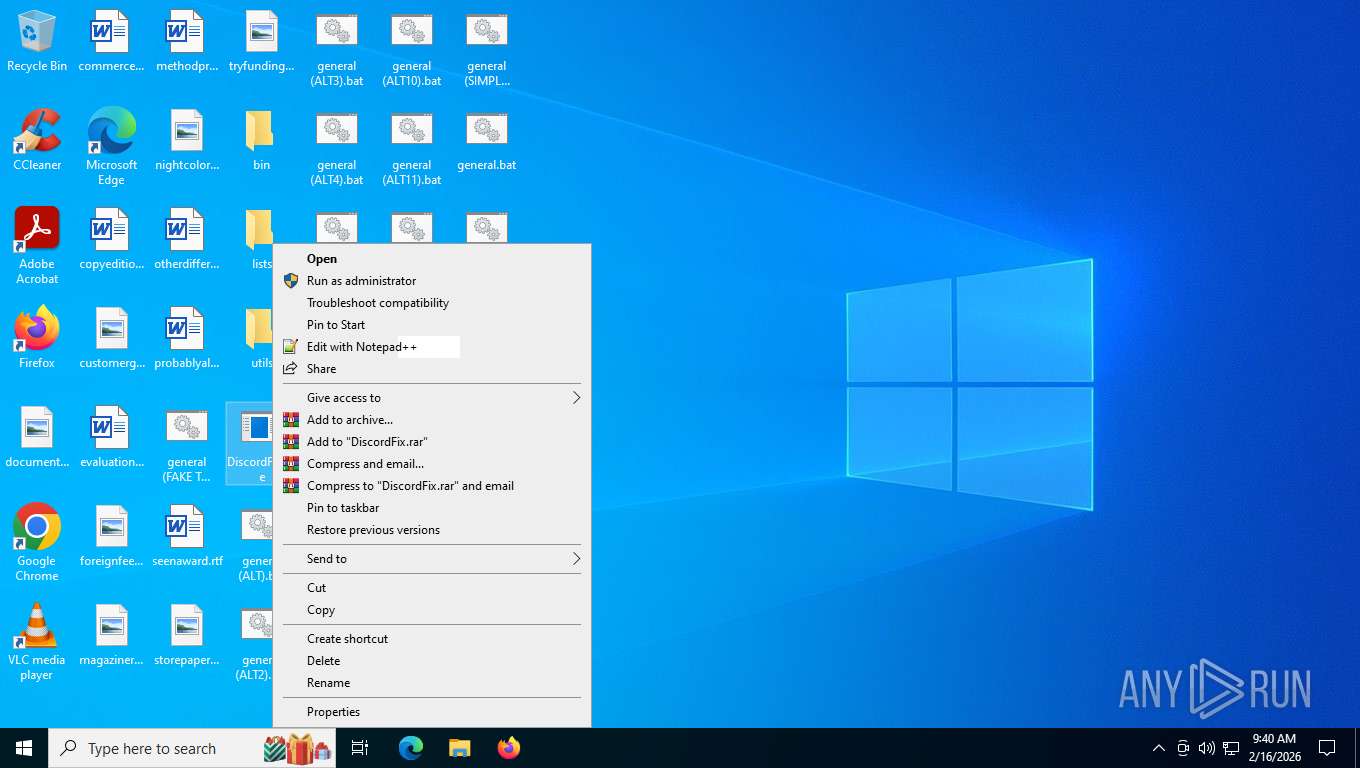Open volume control in system tray
The image size is (1360, 768).
click(x=1207, y=748)
